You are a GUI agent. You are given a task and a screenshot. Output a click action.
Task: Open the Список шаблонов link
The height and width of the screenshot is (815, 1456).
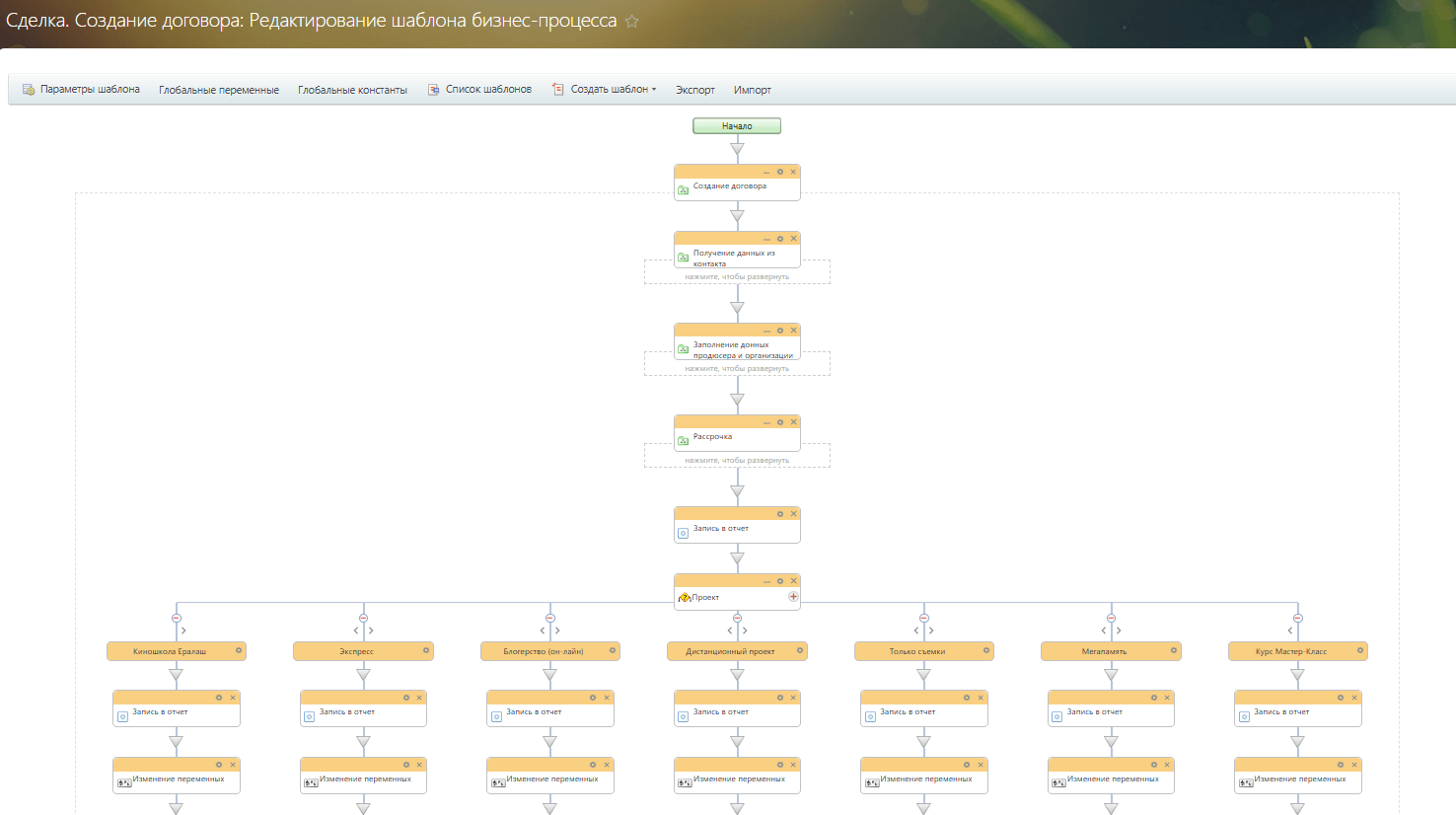pos(487,89)
